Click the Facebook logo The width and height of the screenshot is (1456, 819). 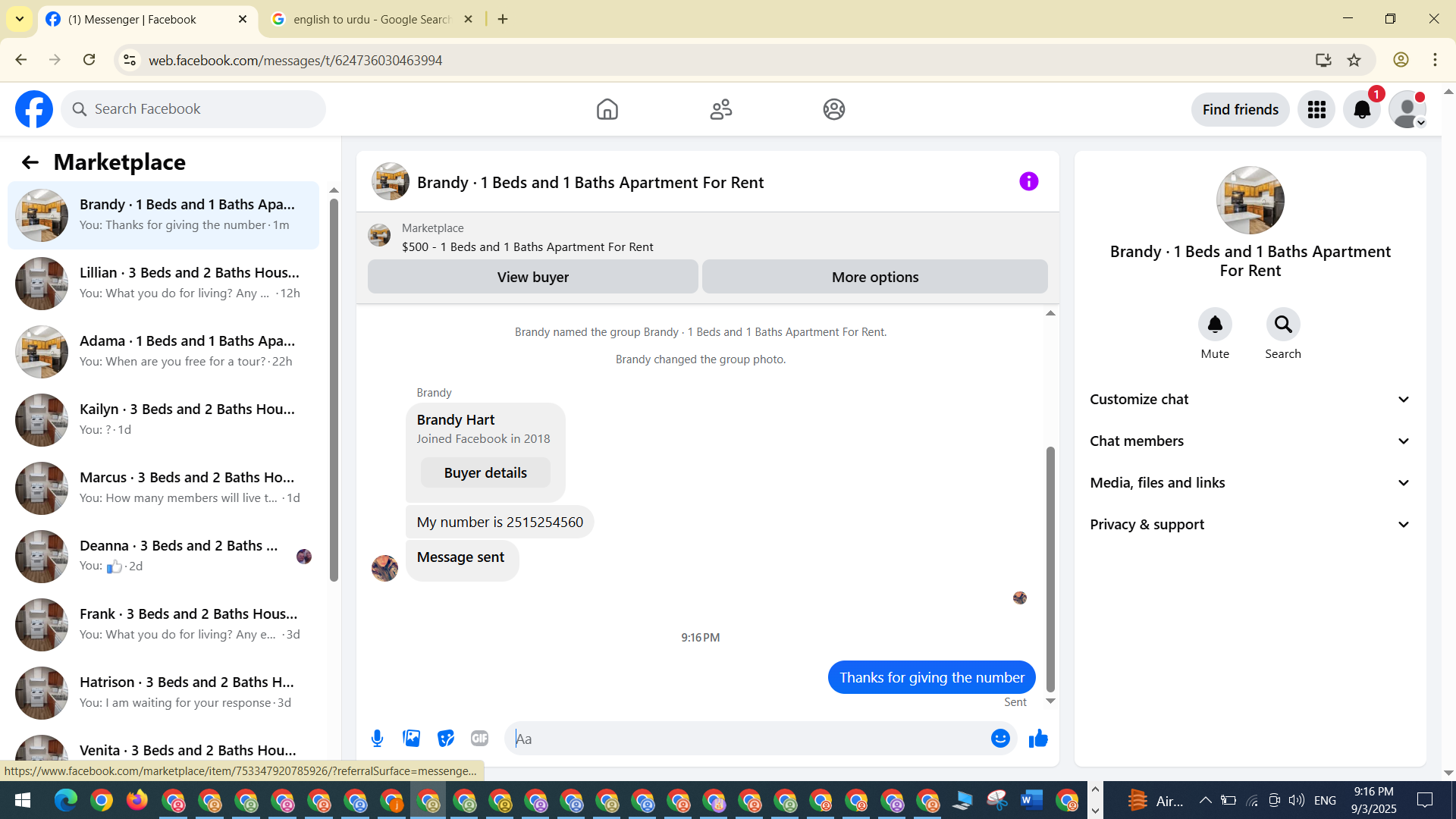coord(34,109)
